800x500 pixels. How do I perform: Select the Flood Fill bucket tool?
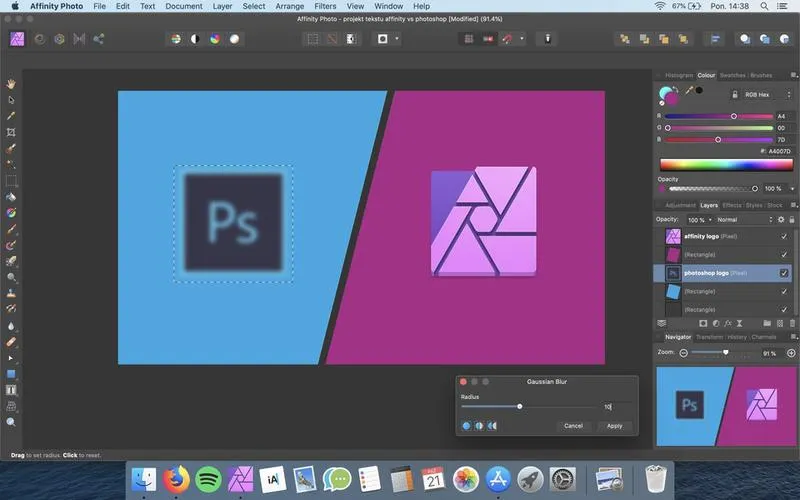11,197
